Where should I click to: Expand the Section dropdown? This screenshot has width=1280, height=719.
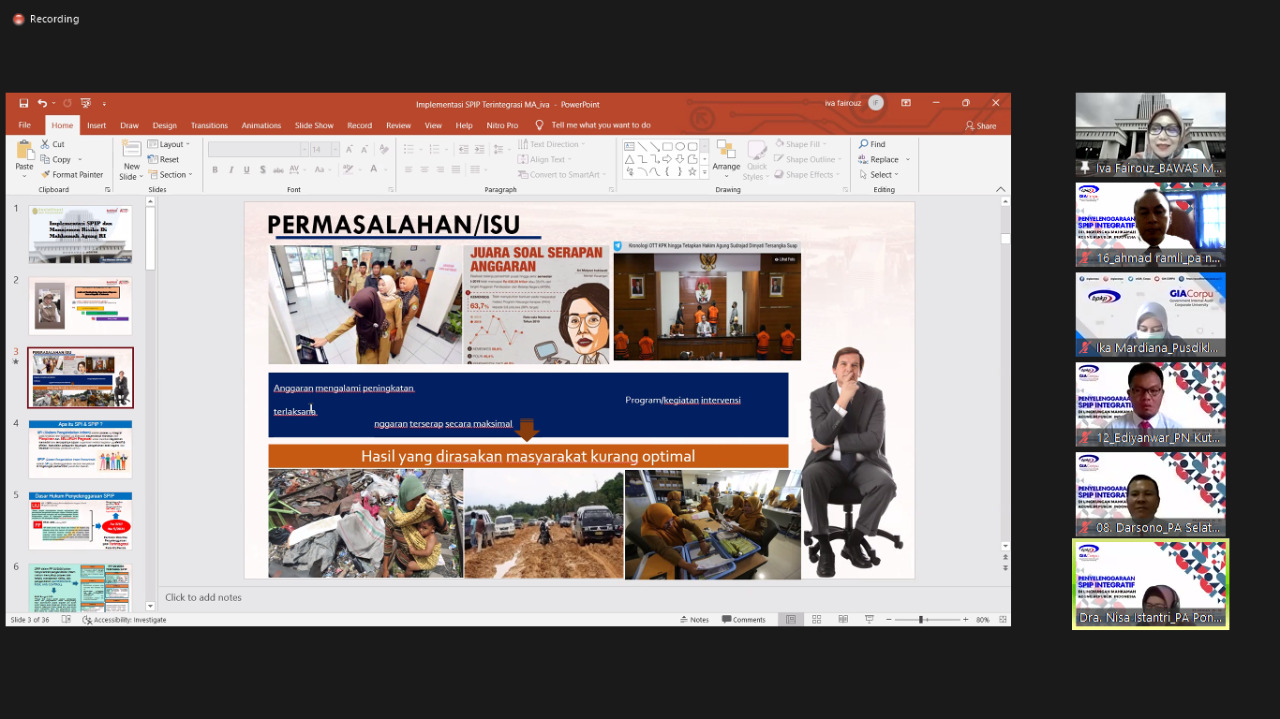(169, 174)
